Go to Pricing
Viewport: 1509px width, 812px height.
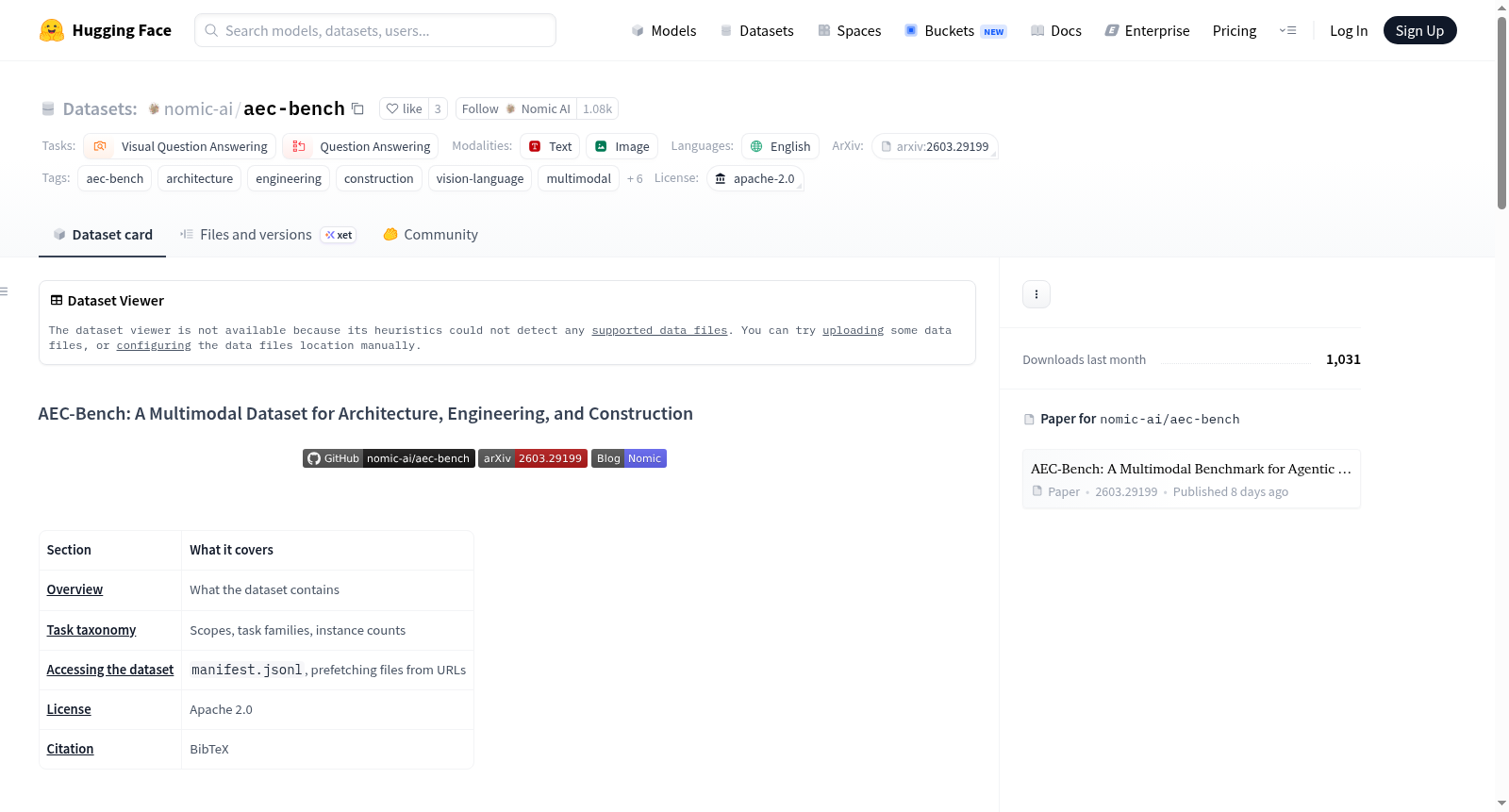coord(1235,30)
